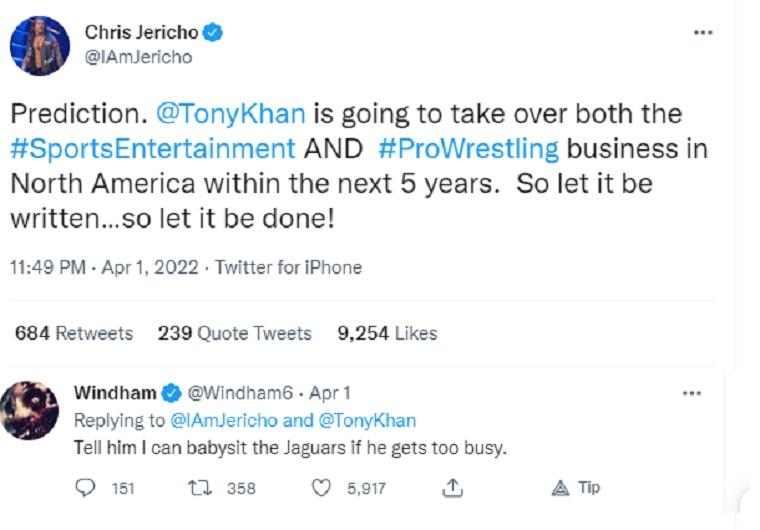View the 9,254 Likes list
Image resolution: width=760 pixels, height=530 pixels.
click(387, 333)
